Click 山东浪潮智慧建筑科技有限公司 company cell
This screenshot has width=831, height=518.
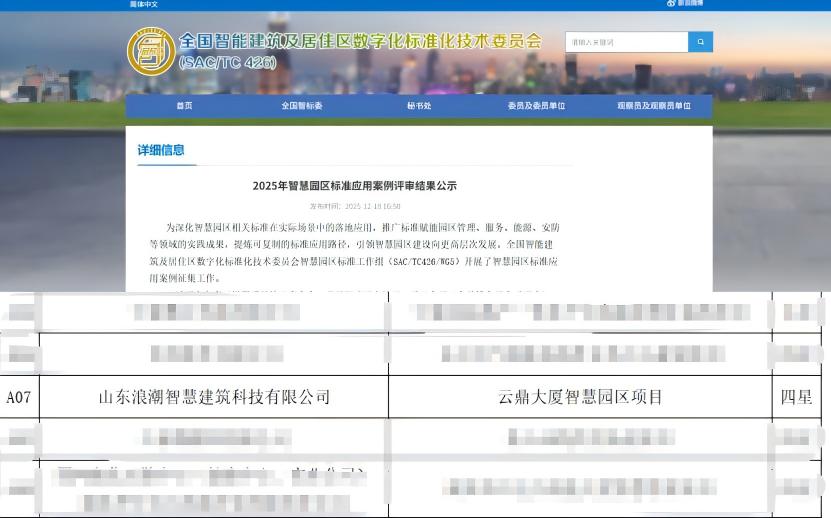(214, 397)
